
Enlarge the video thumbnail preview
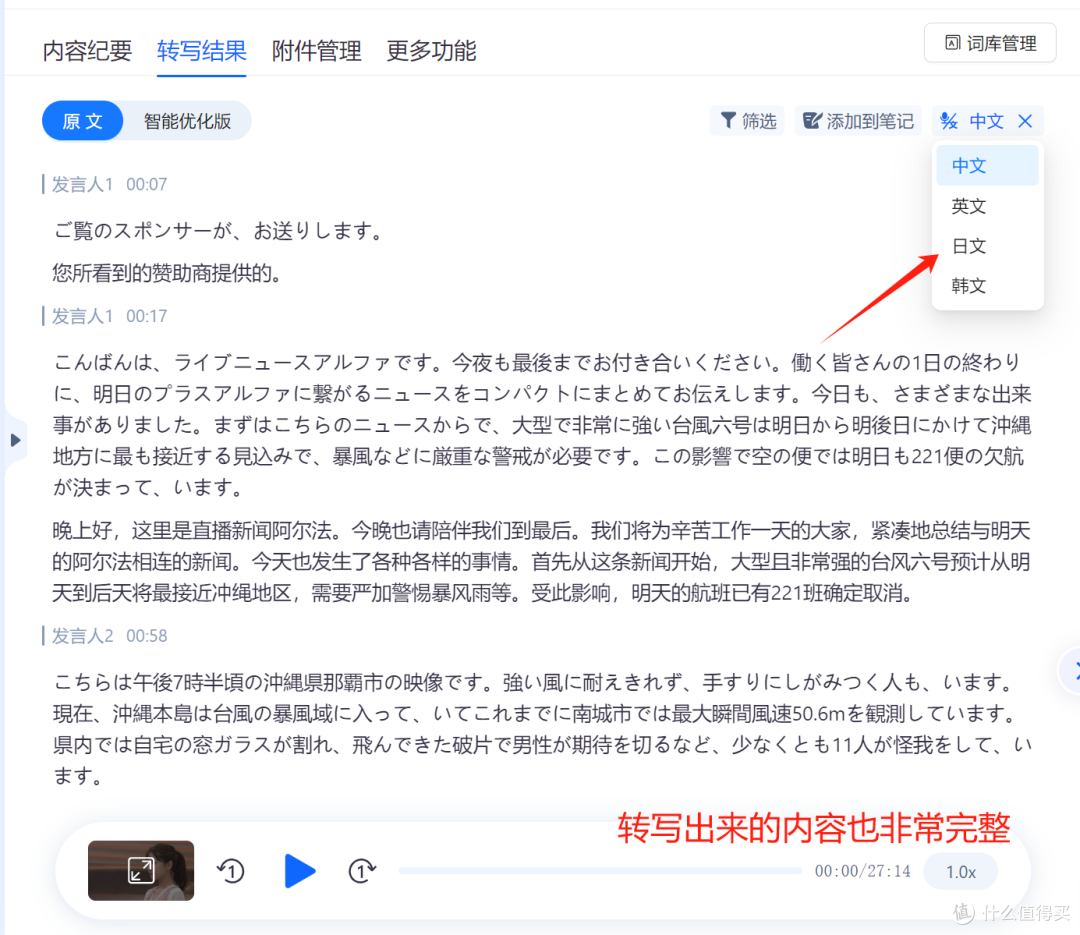click(141, 870)
